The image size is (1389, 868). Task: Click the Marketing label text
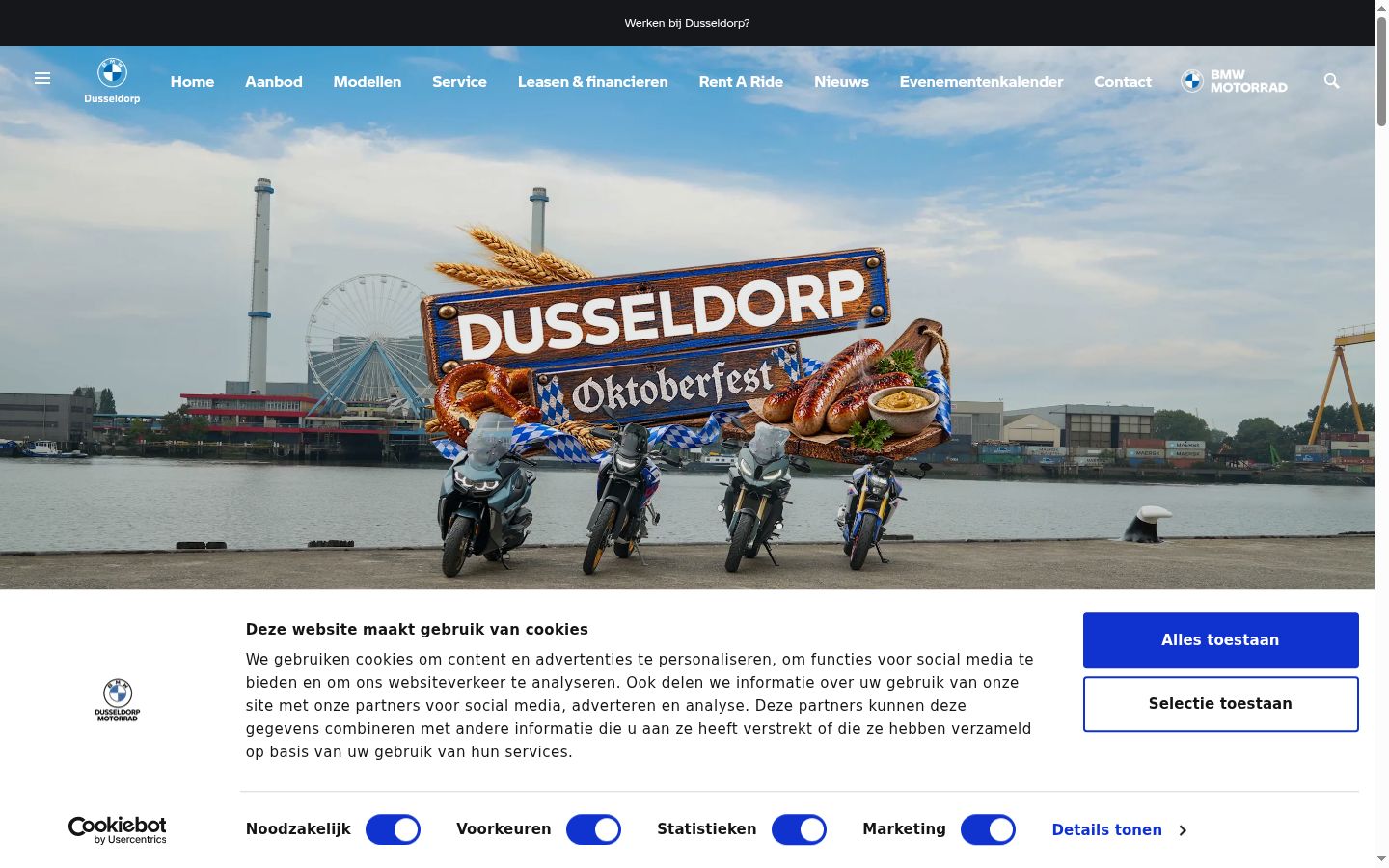tap(904, 829)
